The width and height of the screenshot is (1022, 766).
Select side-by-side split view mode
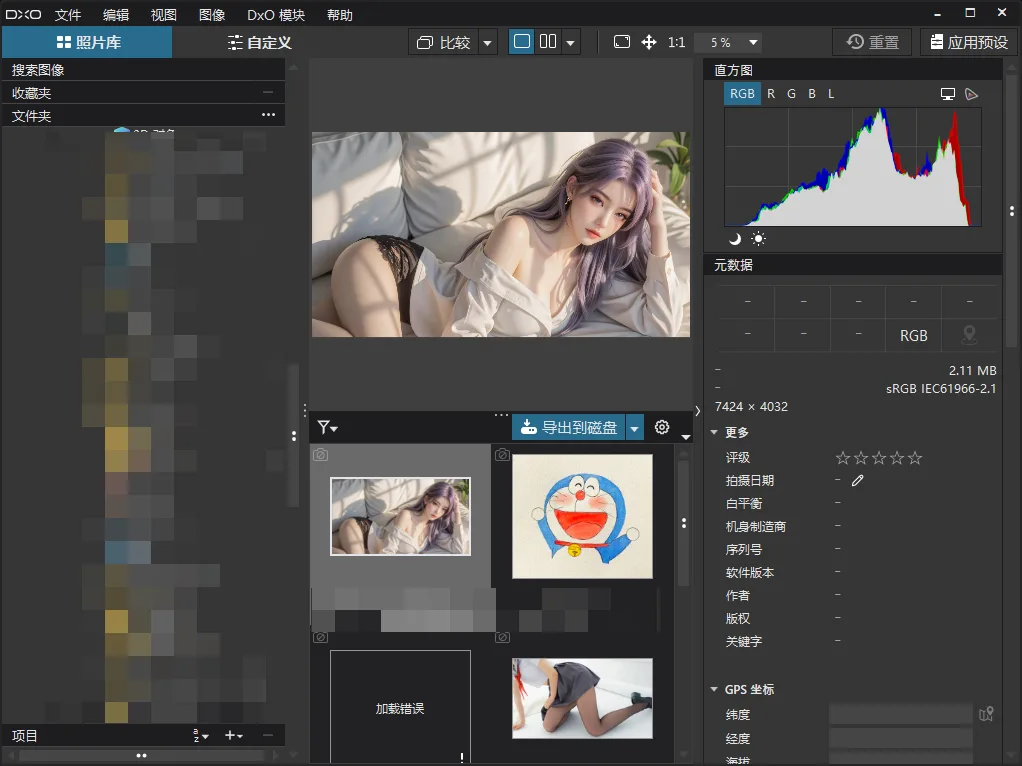pos(548,42)
